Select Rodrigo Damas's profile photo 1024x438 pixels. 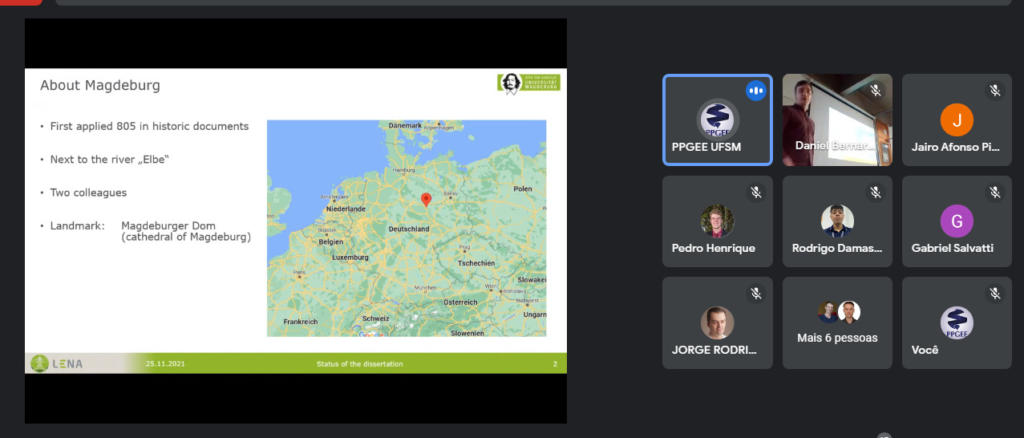click(x=837, y=220)
